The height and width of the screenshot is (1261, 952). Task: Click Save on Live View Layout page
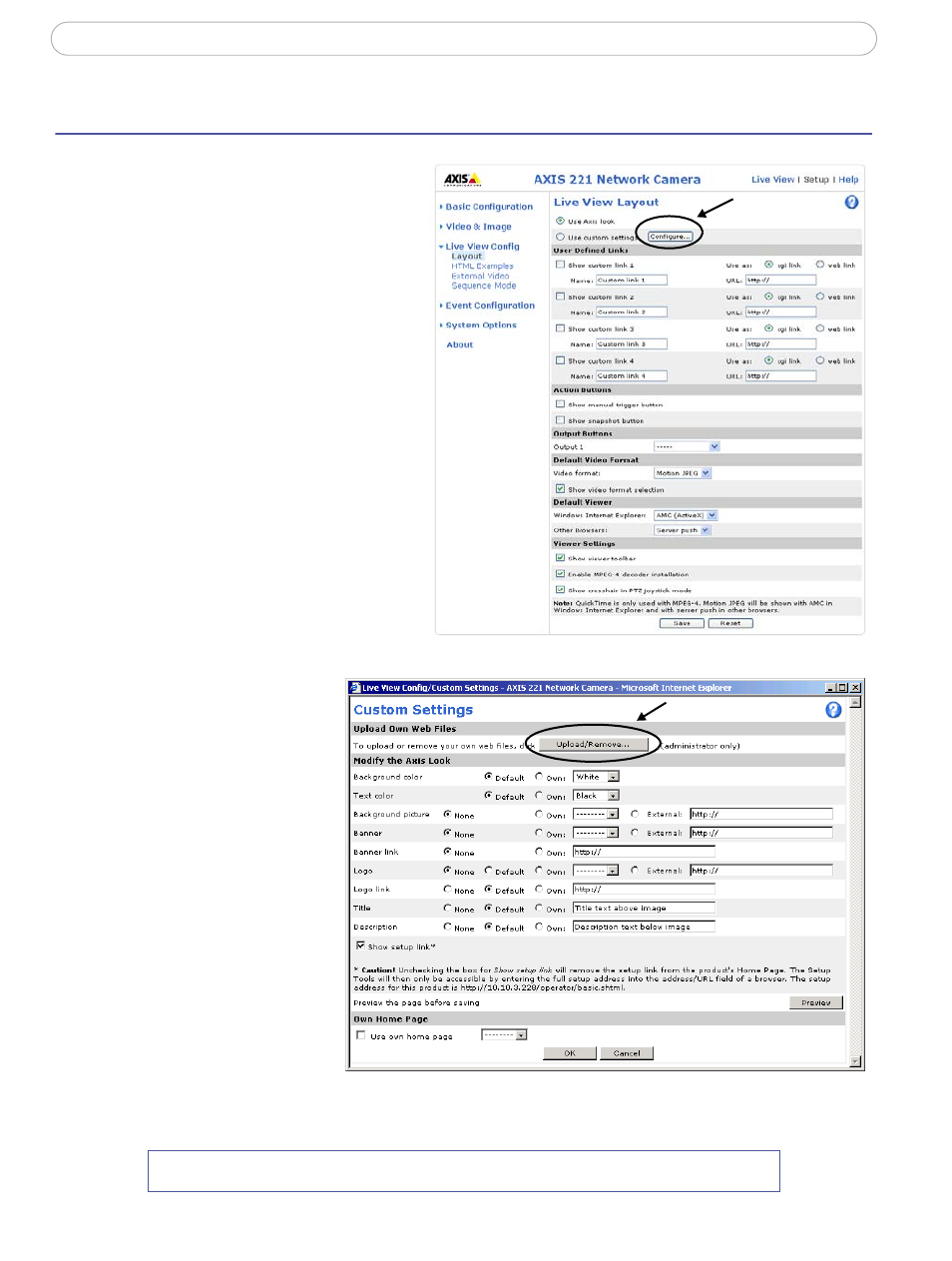click(682, 623)
